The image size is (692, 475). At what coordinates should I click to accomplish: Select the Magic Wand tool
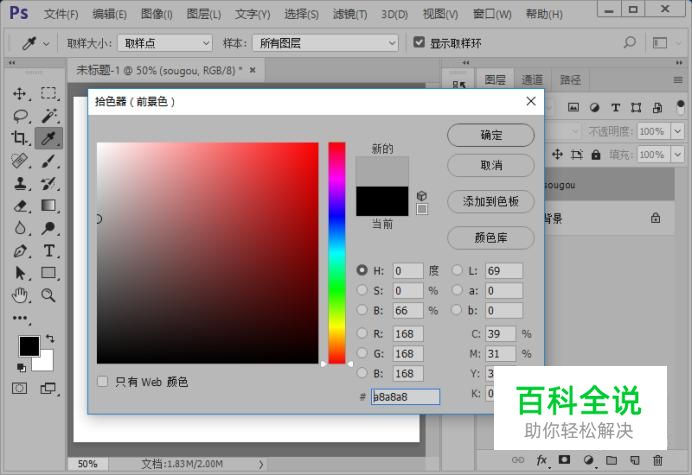(x=49, y=116)
